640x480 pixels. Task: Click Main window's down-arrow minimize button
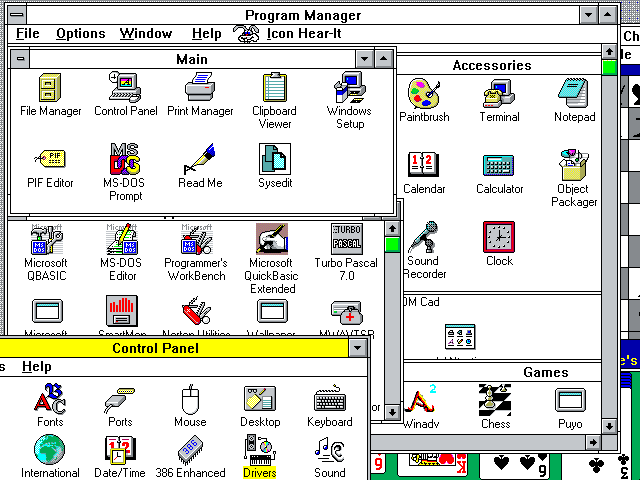point(364,59)
